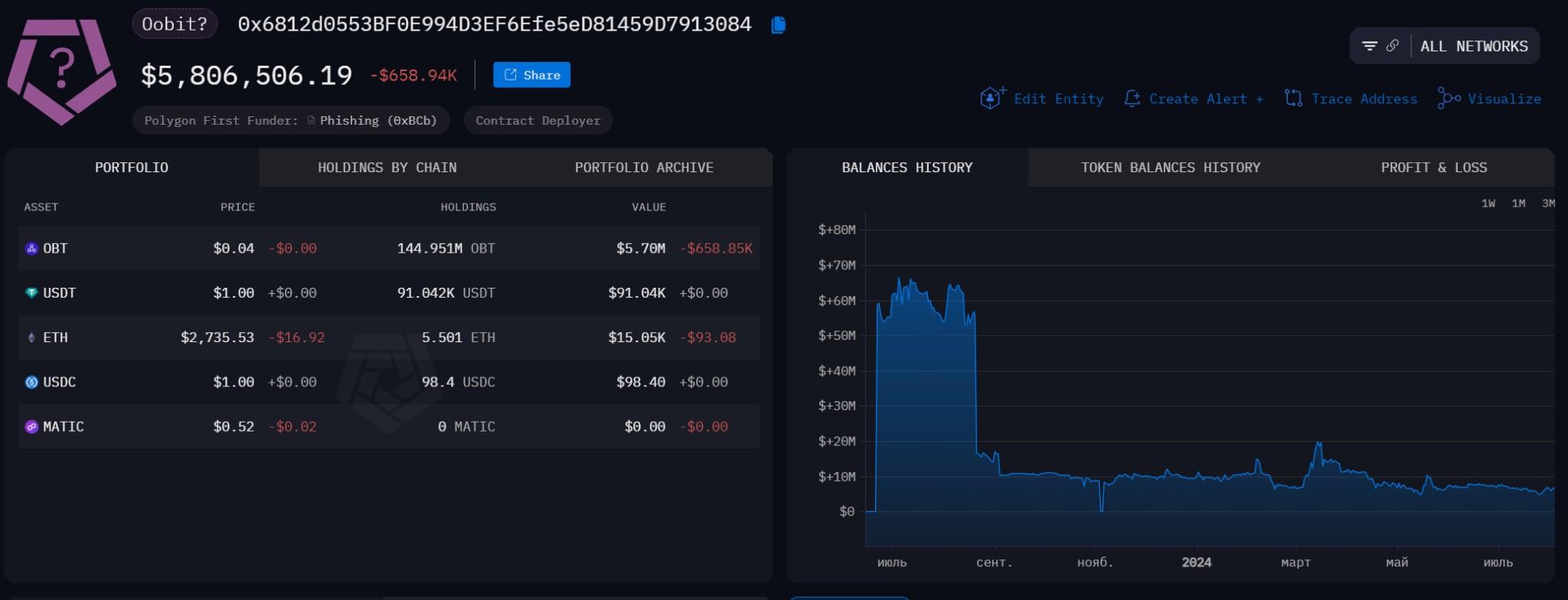Image resolution: width=1568 pixels, height=600 pixels.
Task: Click the Create Alert bell icon
Action: [x=1132, y=99]
